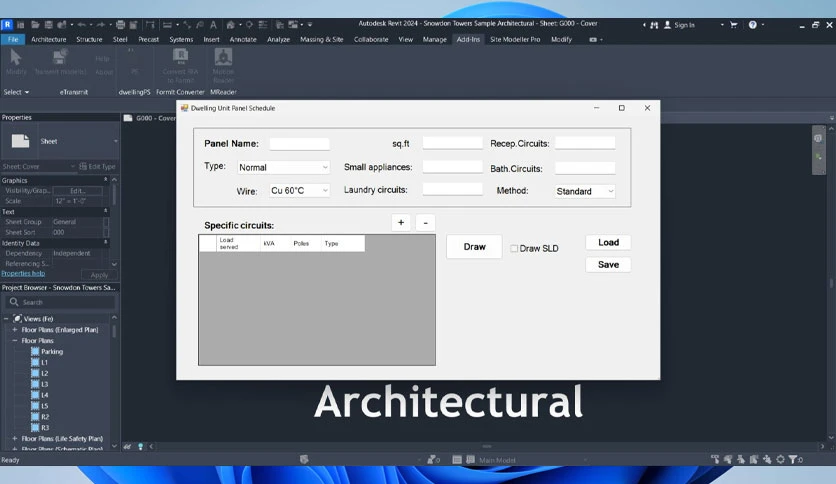Screen dimensions: 836x484
Task: Open the Help question mark icon
Action: [752, 25]
